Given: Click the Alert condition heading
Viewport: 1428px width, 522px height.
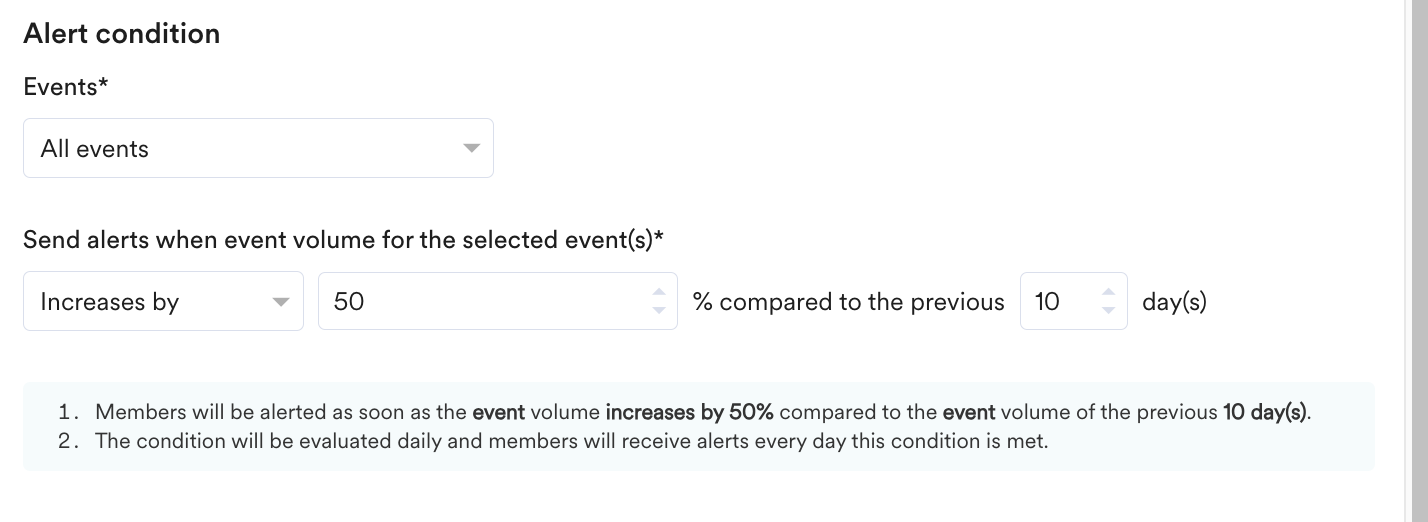Looking at the screenshot, I should coord(121,34).
